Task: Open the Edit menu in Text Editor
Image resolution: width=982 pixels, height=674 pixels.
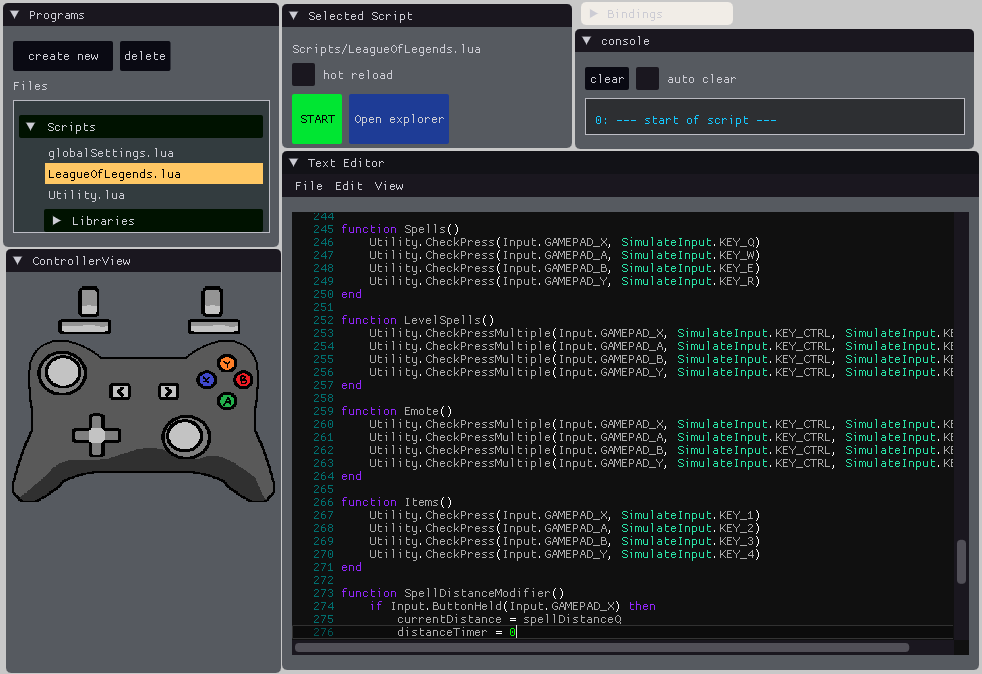Action: coord(349,186)
